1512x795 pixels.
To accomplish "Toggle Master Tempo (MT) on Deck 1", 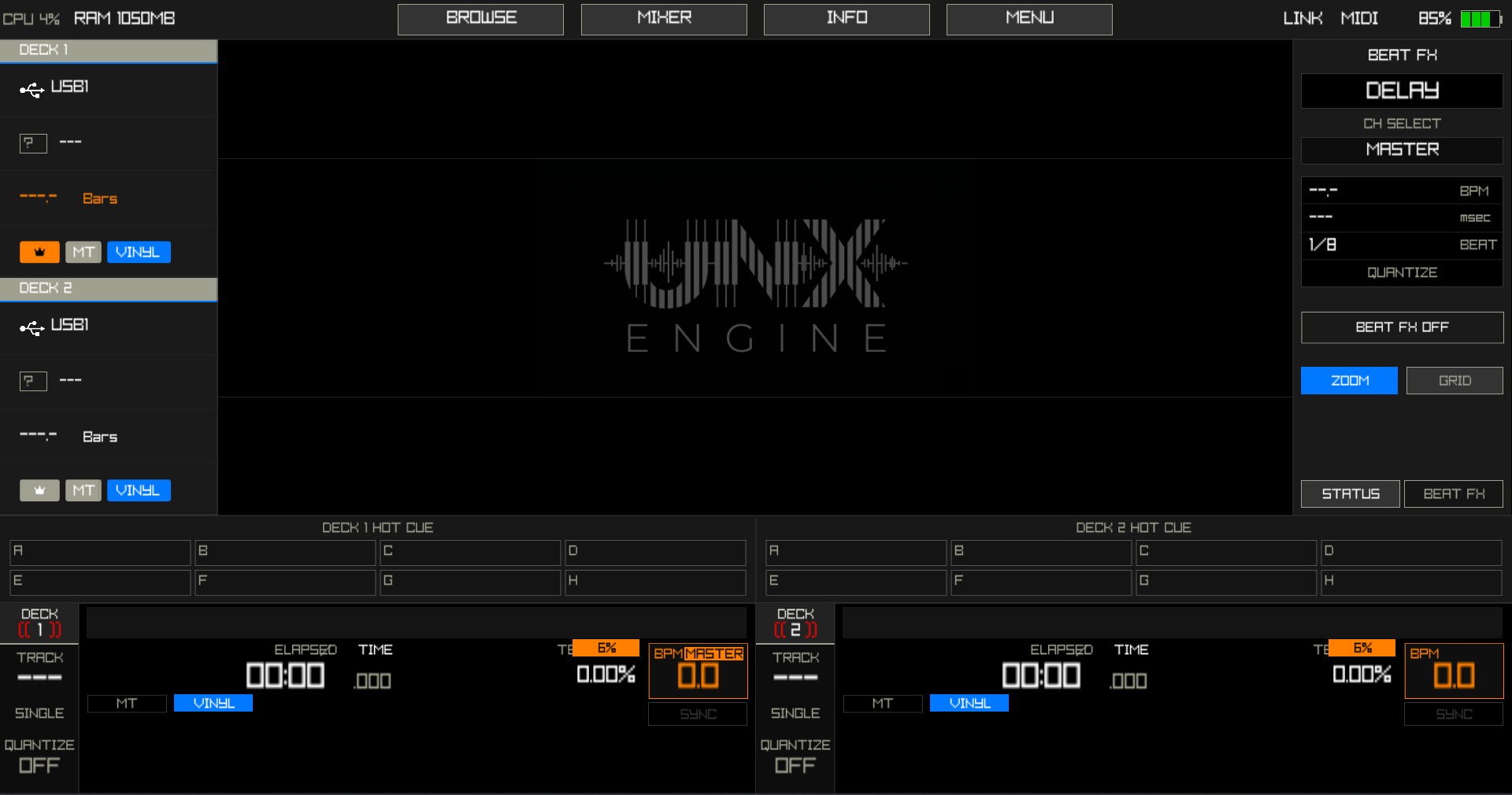I will (83, 252).
